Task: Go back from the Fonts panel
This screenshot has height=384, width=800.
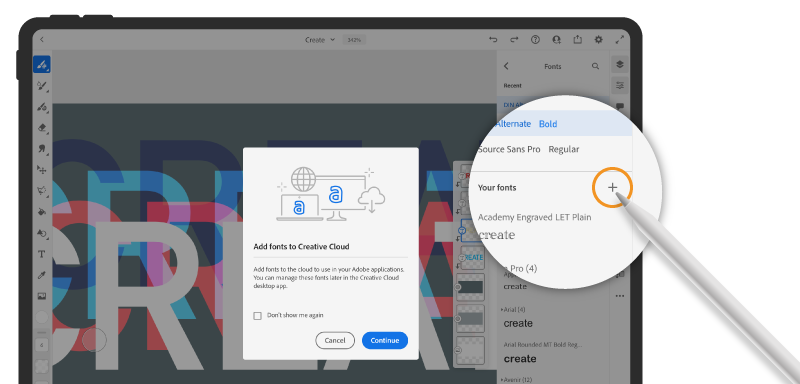Action: (x=506, y=66)
